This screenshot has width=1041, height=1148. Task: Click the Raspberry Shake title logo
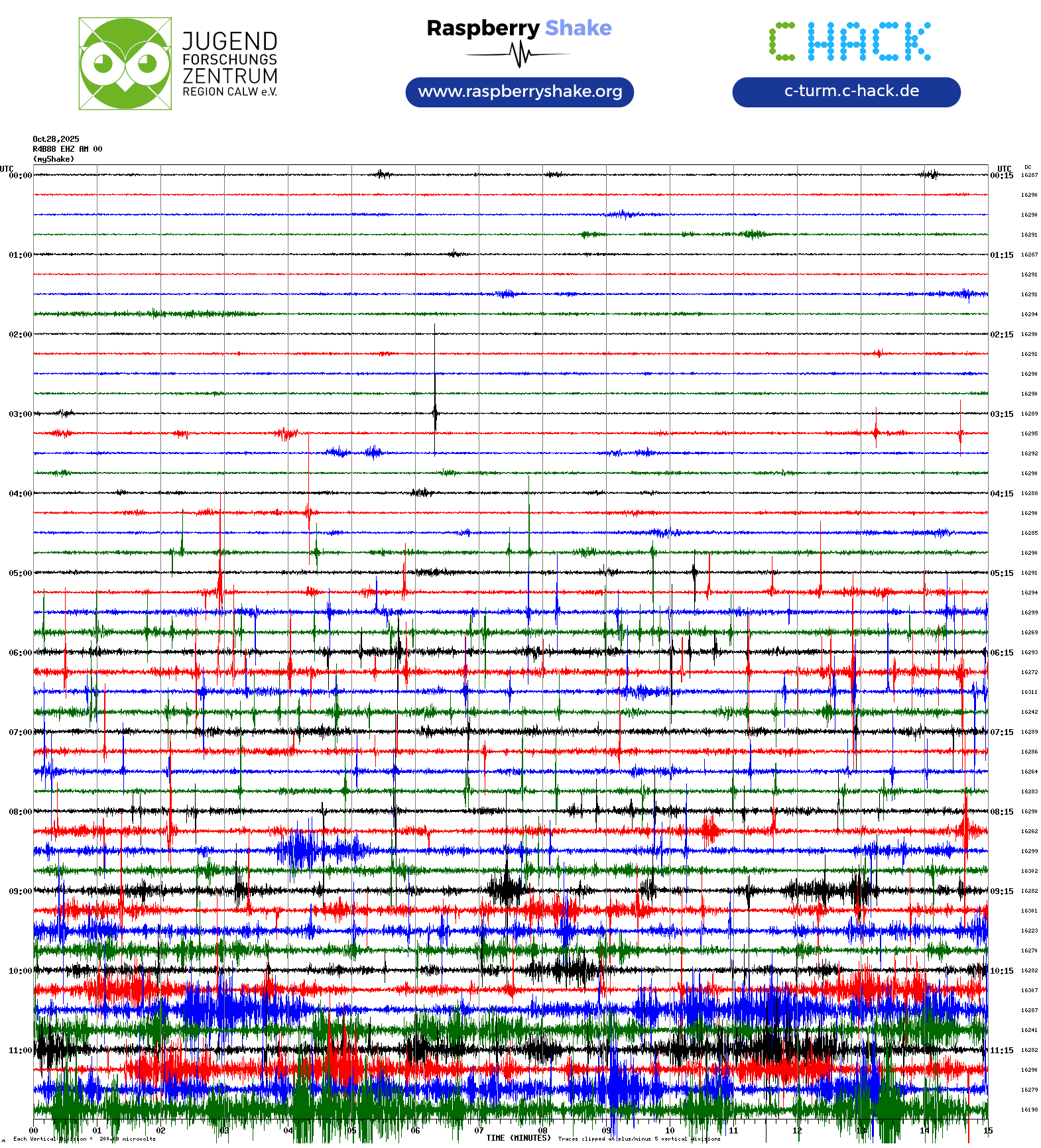pos(519,28)
